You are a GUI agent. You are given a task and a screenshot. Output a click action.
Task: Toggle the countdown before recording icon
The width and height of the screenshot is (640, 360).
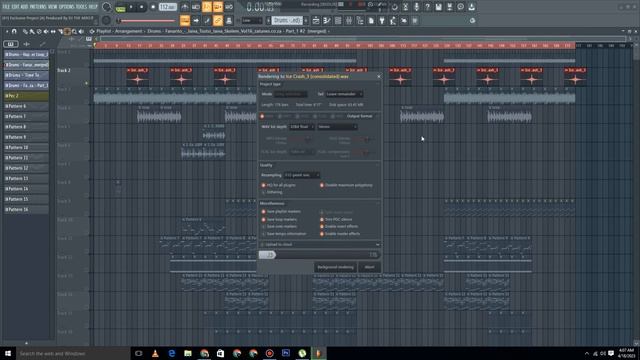207,7
